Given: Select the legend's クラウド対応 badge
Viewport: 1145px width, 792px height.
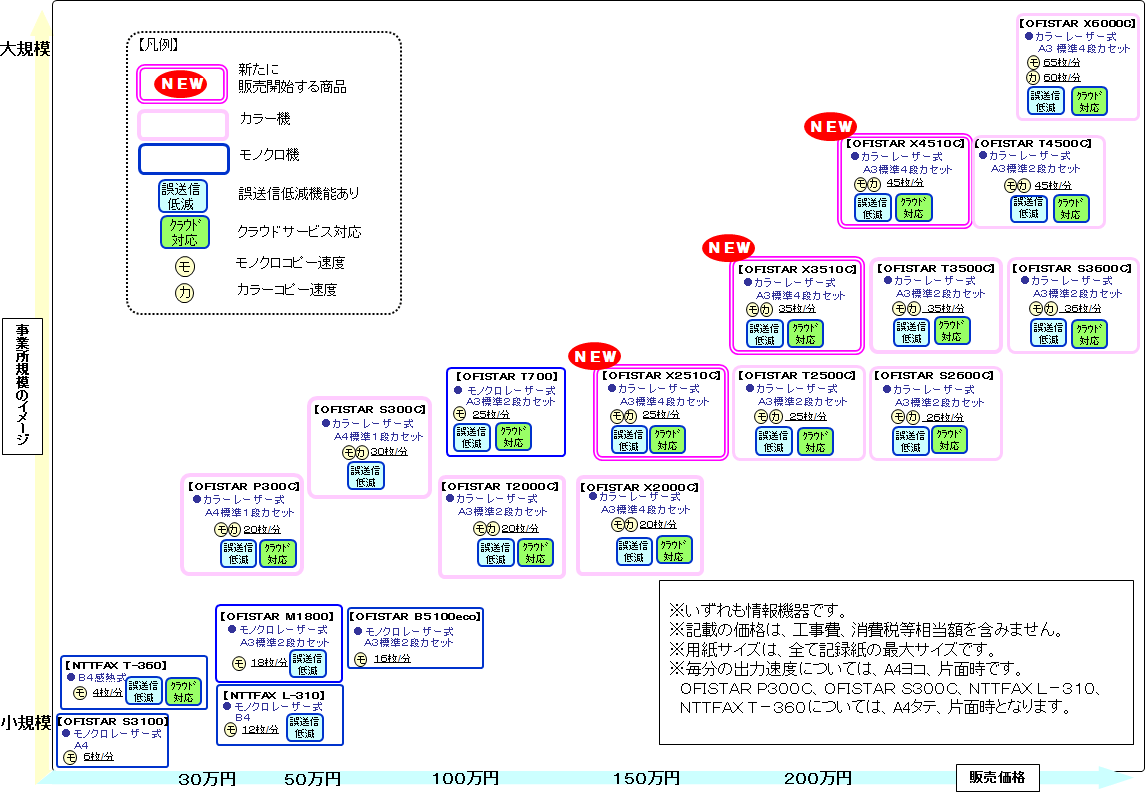Looking at the screenshot, I should click(x=185, y=232).
